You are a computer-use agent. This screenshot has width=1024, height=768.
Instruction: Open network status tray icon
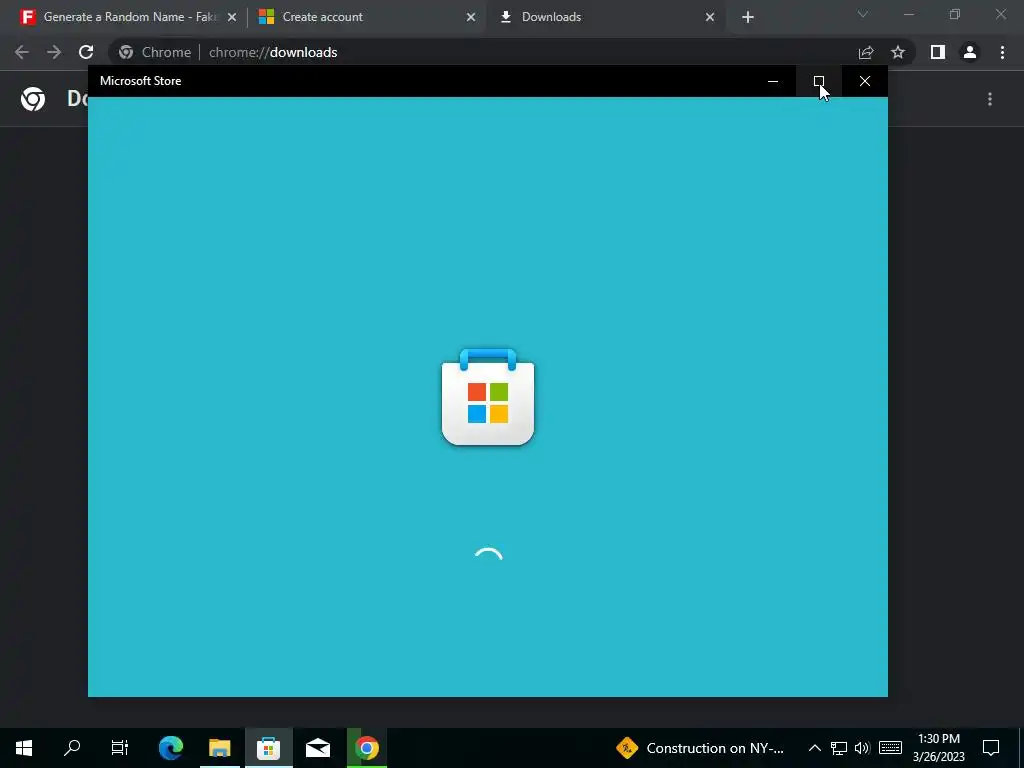[x=839, y=748]
